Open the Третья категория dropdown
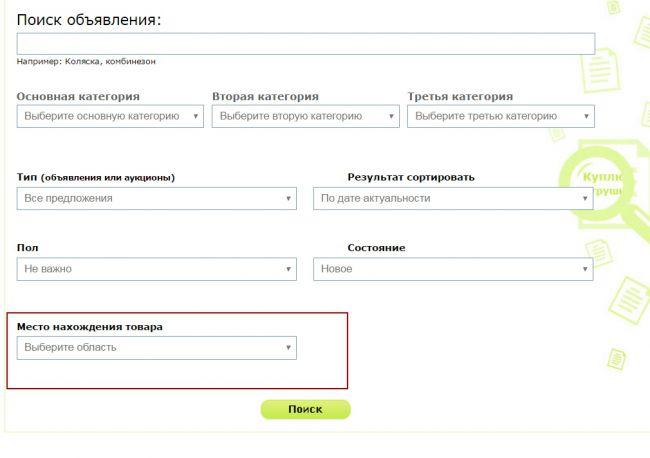Viewport: 650px width, 458px height. pos(501,116)
